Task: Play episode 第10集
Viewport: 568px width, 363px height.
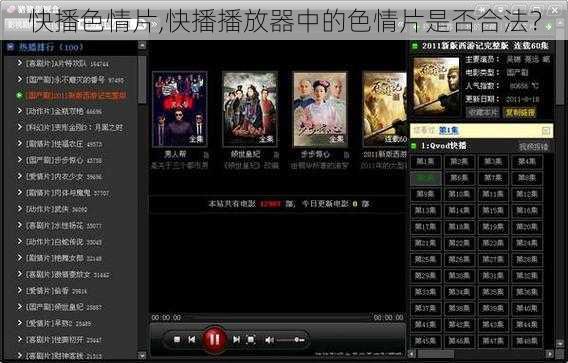Action: coord(459,194)
